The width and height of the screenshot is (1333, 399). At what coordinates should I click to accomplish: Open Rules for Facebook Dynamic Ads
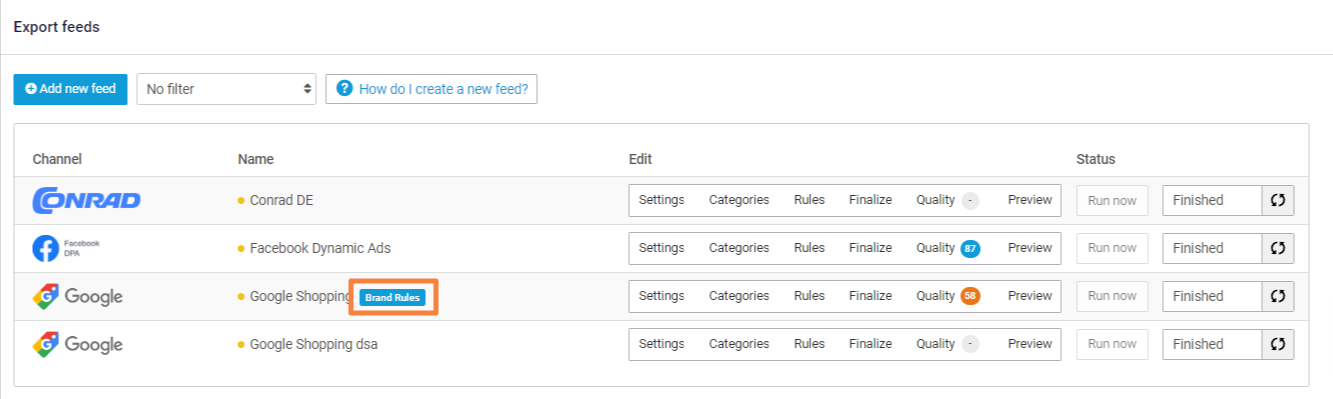809,248
